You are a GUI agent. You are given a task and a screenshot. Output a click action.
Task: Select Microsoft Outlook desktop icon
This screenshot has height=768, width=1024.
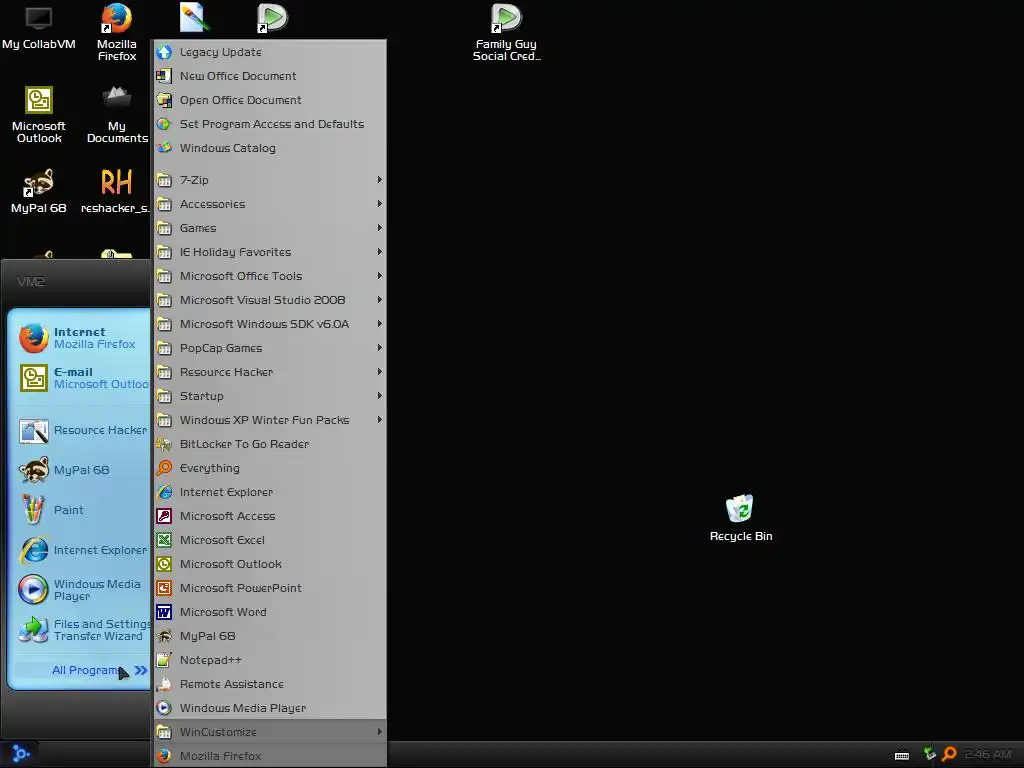pos(39,115)
